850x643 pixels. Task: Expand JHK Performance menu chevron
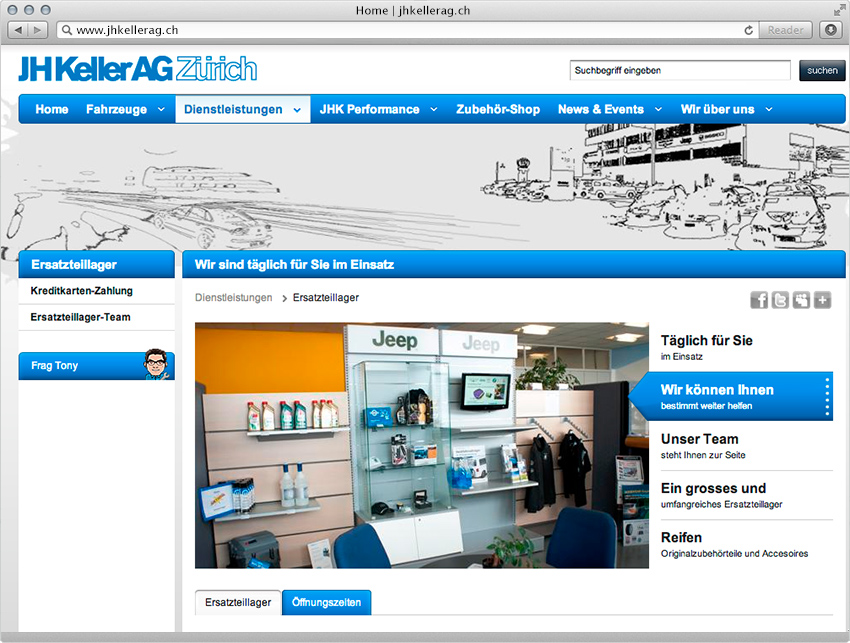pos(434,110)
